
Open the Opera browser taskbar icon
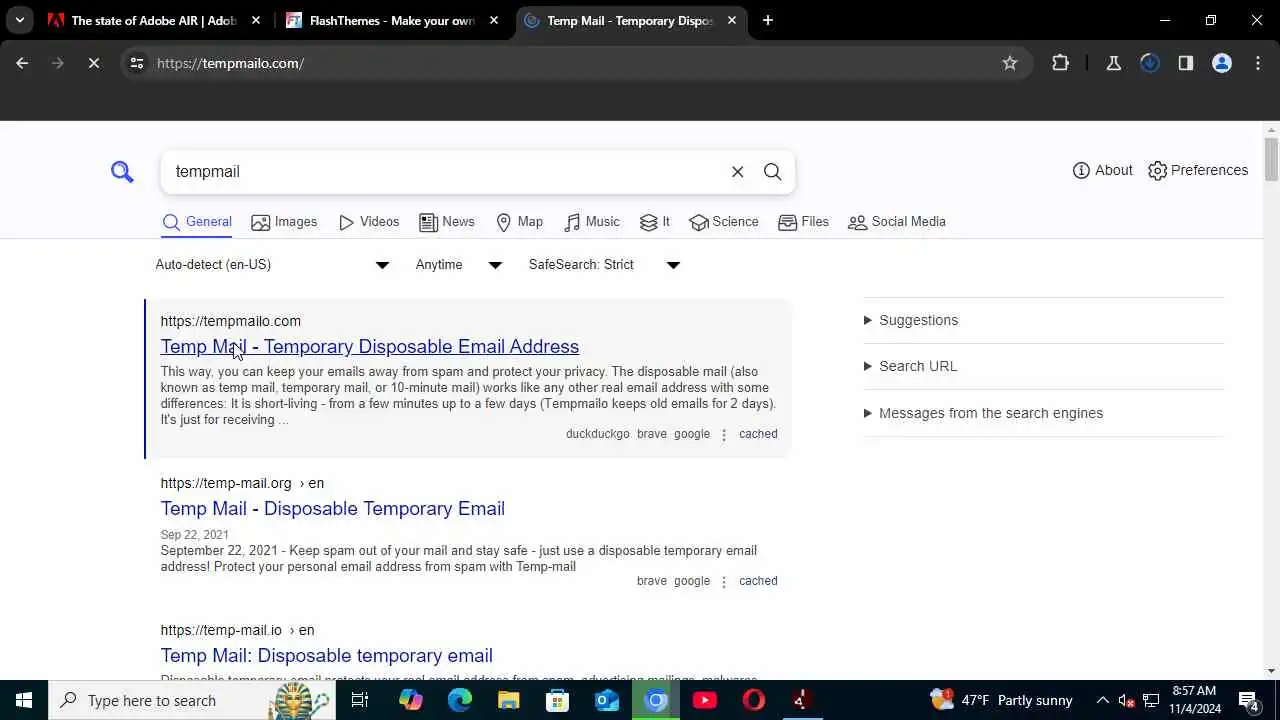(754, 700)
